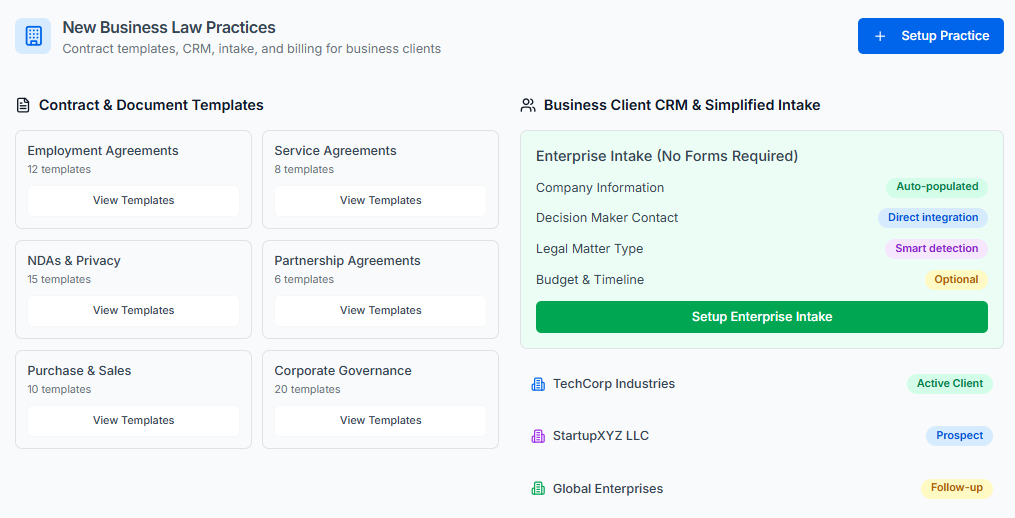
Task: Select the Auto-populated badge on Company Information
Action: (x=936, y=187)
